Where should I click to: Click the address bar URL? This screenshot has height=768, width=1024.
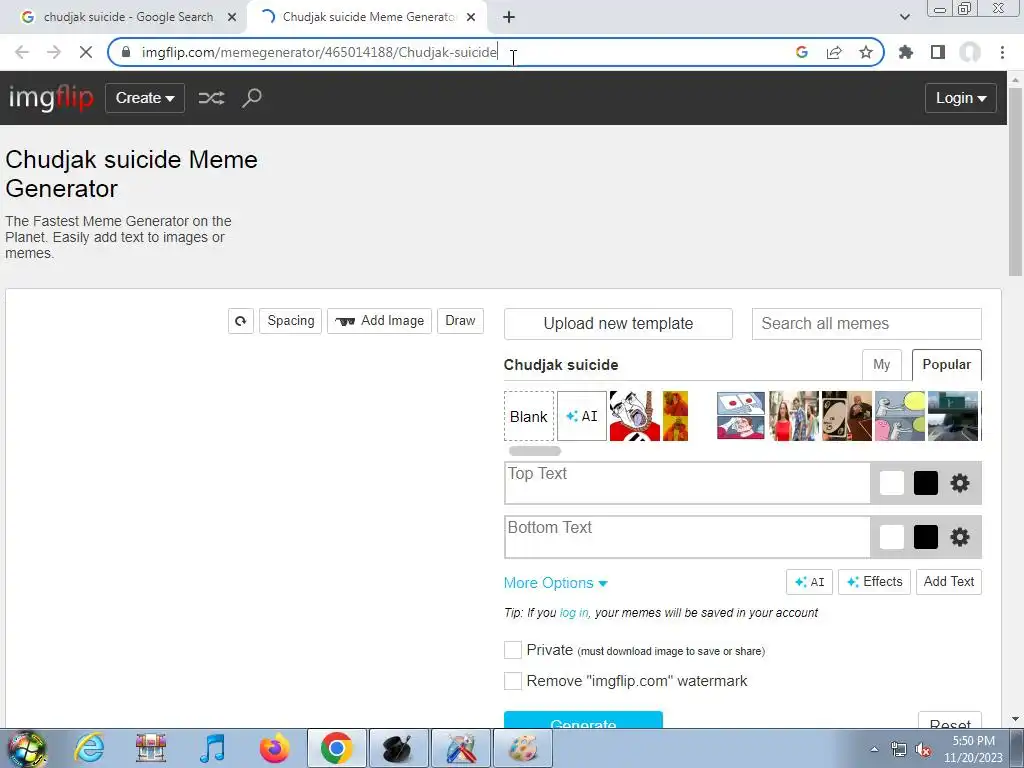[319, 52]
